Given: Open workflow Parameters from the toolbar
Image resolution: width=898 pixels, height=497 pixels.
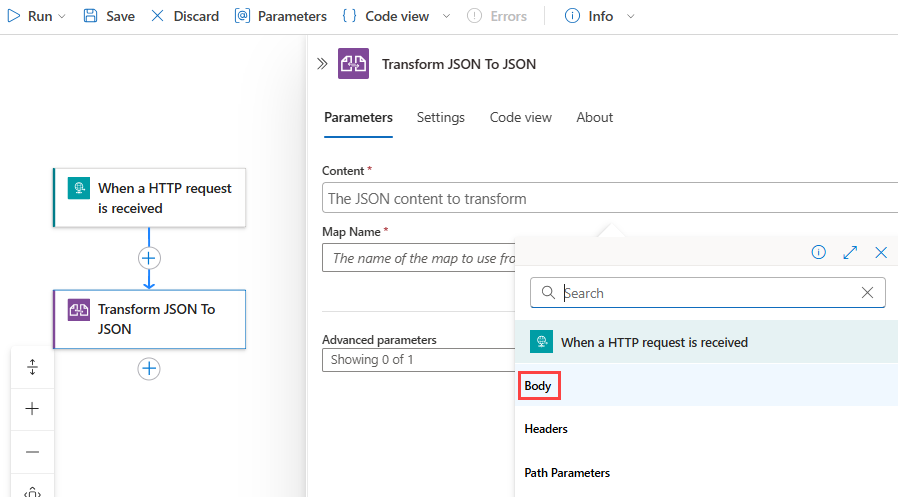Looking at the screenshot, I should pos(281,16).
